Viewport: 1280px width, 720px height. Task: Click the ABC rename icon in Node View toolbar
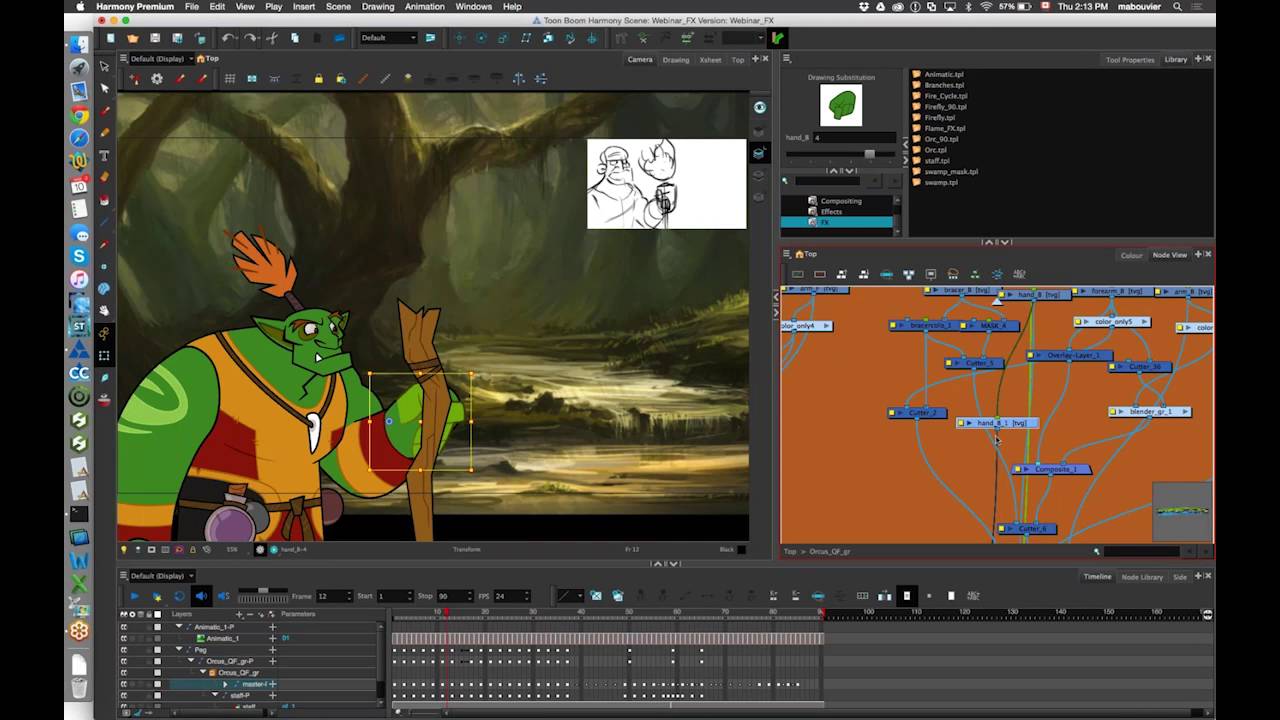click(1019, 274)
